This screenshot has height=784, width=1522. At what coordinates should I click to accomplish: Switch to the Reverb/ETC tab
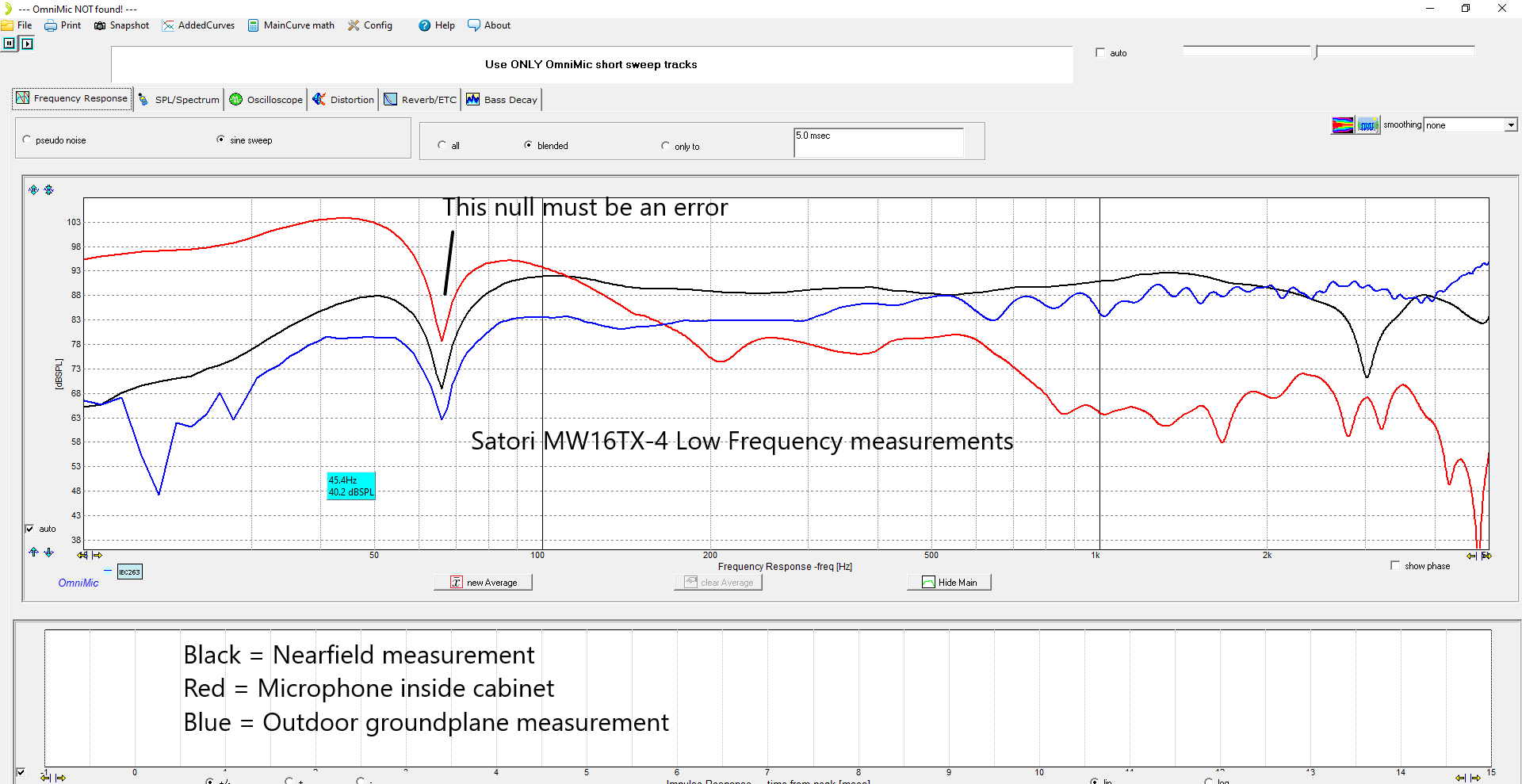420,99
